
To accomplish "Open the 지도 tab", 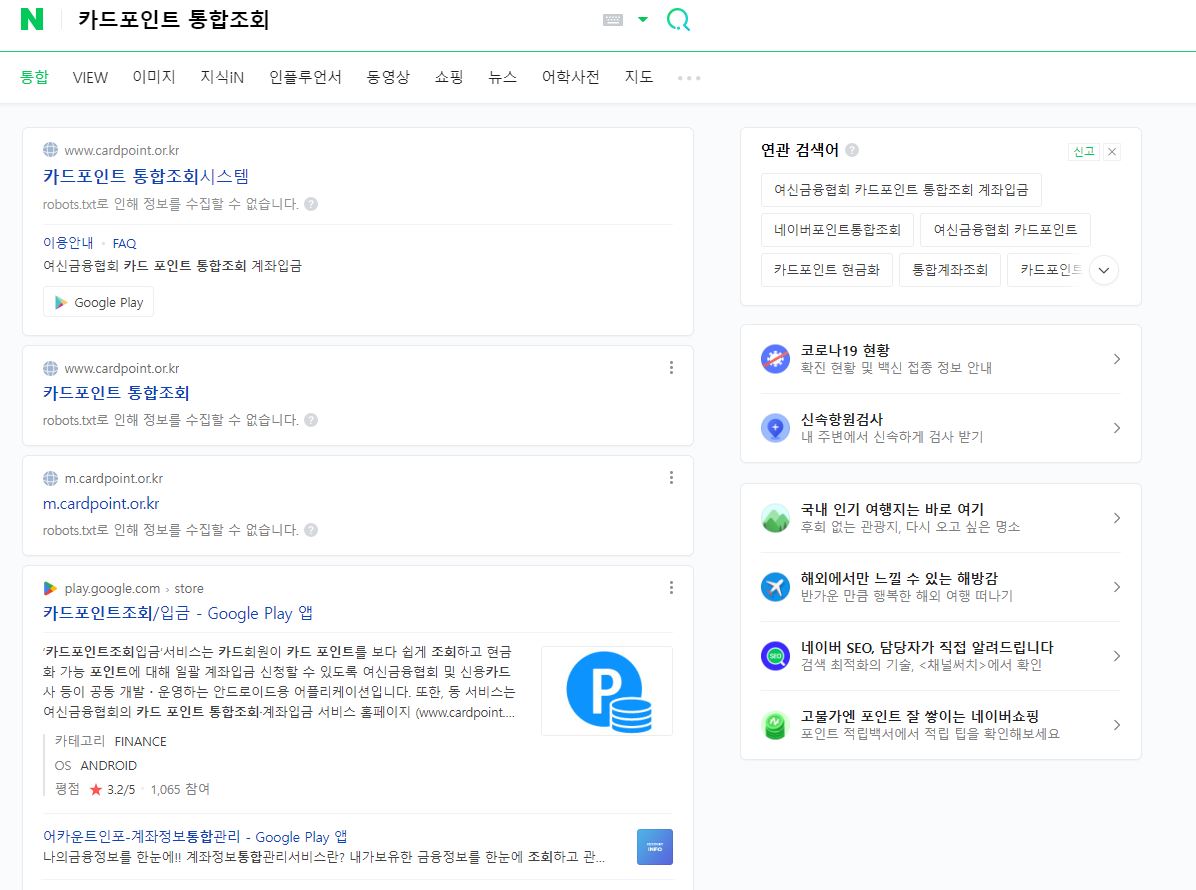I will pos(638,77).
